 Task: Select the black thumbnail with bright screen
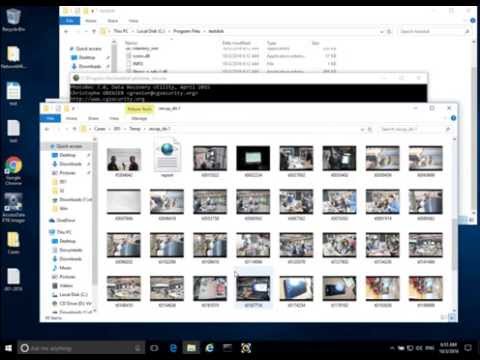[253, 161]
